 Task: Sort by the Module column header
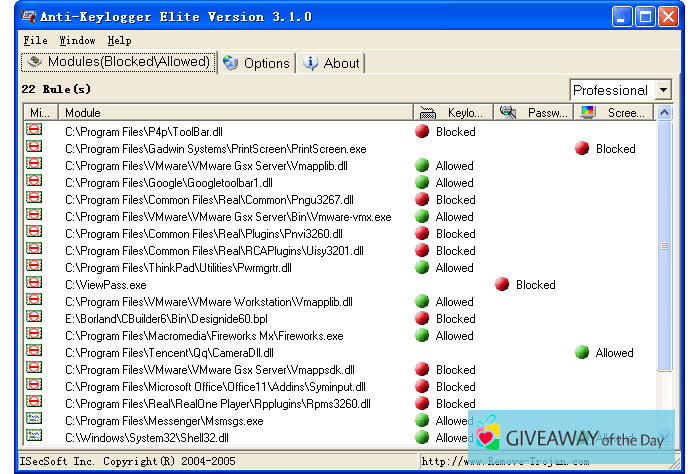coord(235,113)
